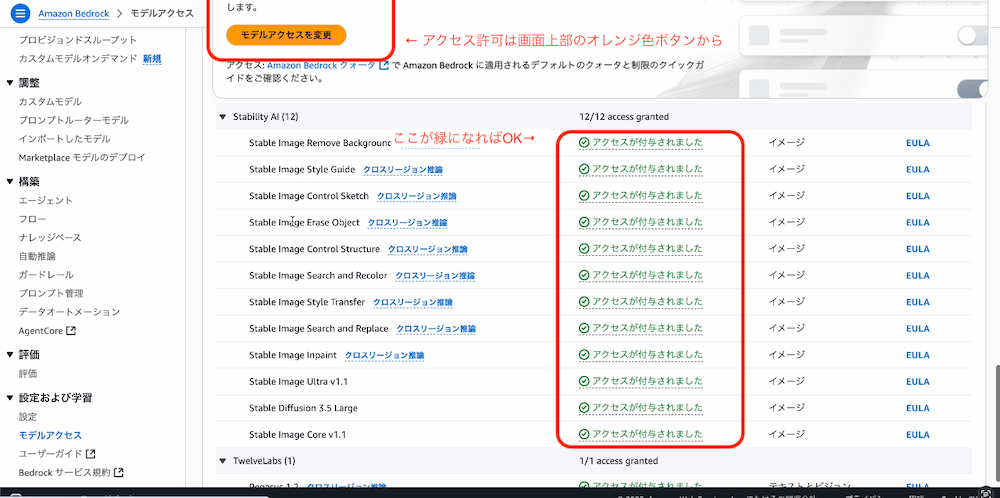Collapse the 調整 sidebar section
The width and height of the screenshot is (1000, 498).
coord(10,83)
